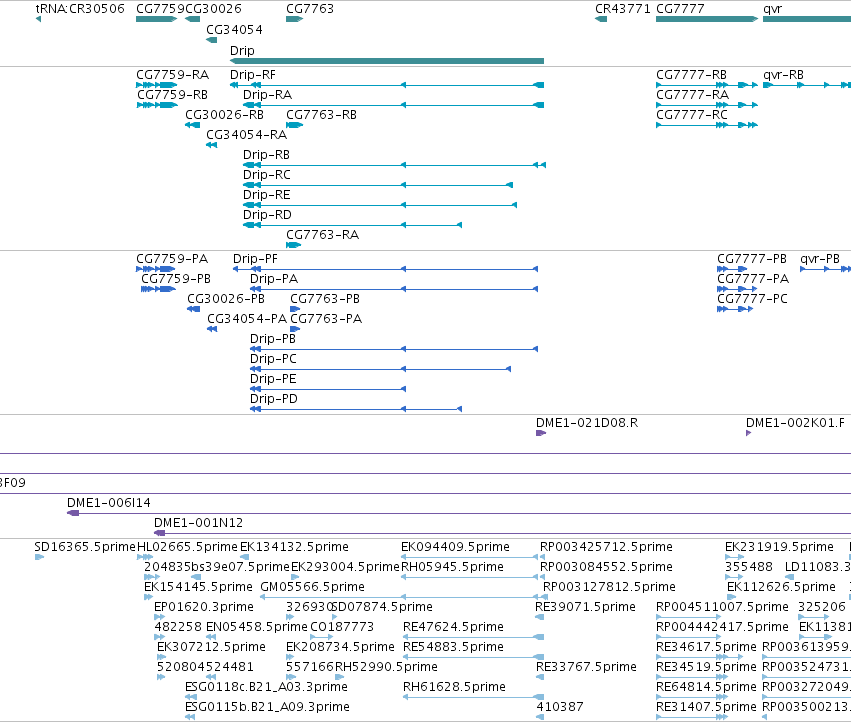
Task: Open the CG7763-RB transcript label
Action: [x=321, y=115]
